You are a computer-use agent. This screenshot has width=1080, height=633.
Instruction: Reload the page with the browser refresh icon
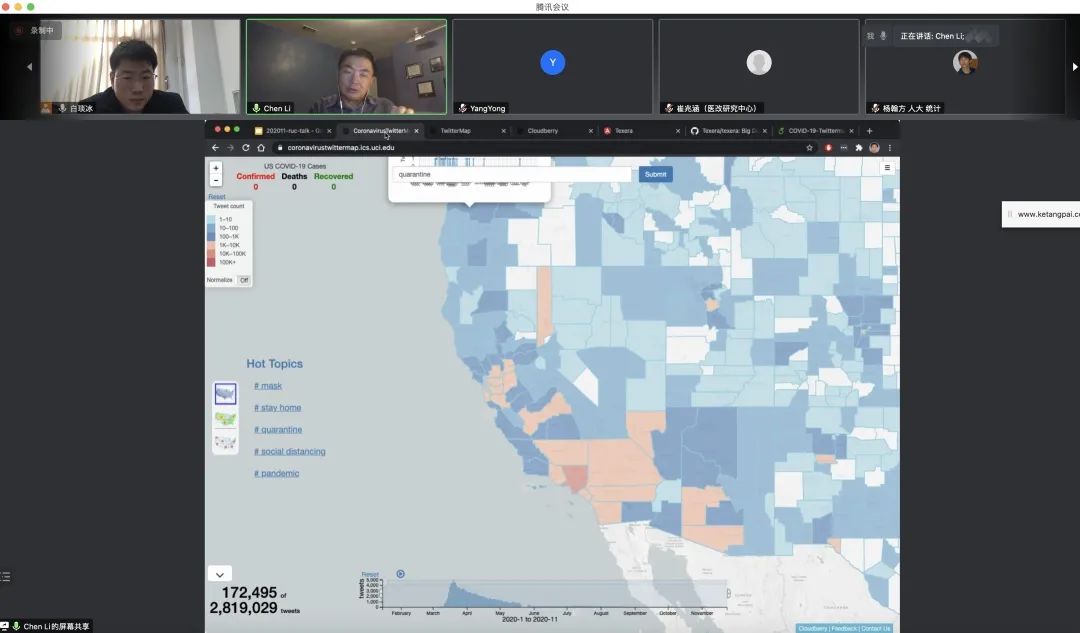[246, 147]
